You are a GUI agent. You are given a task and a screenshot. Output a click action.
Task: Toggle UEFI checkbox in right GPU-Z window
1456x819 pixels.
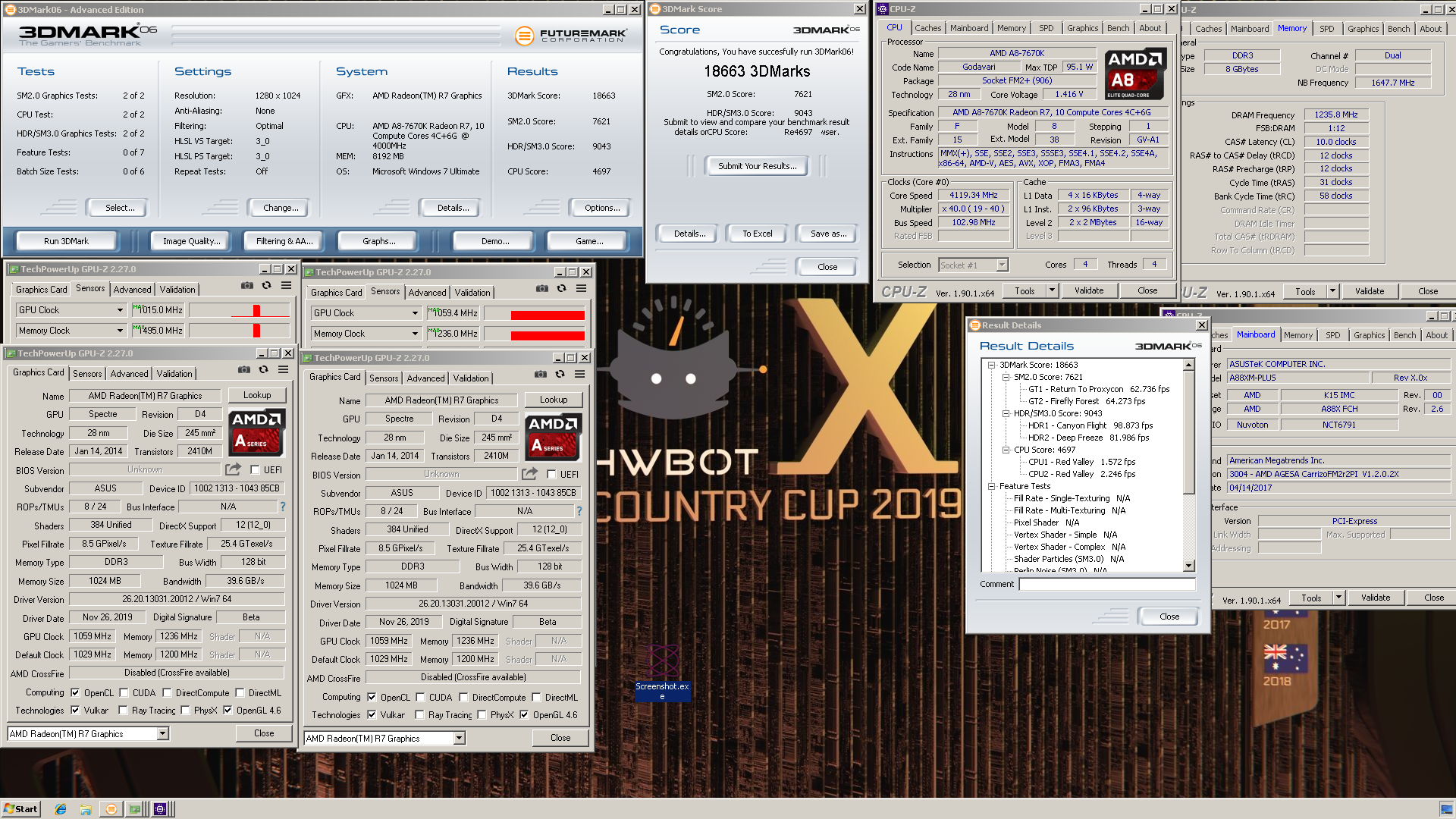(551, 474)
